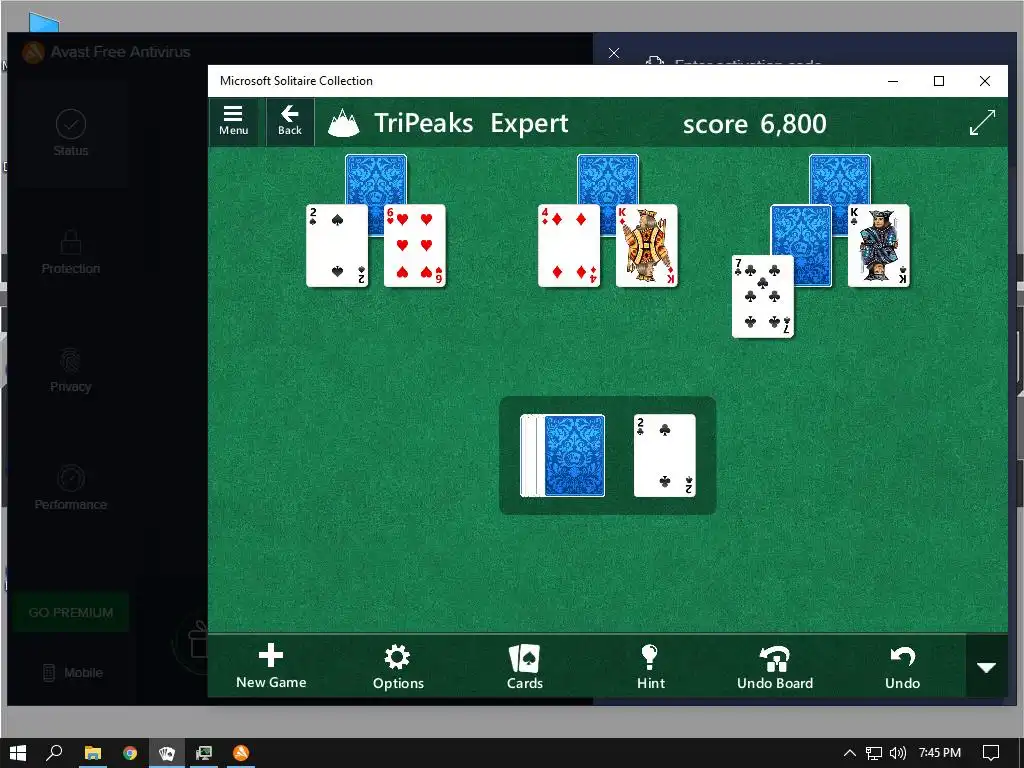The image size is (1024, 768).
Task: Open Status in the Avast window
Action: coord(71,133)
